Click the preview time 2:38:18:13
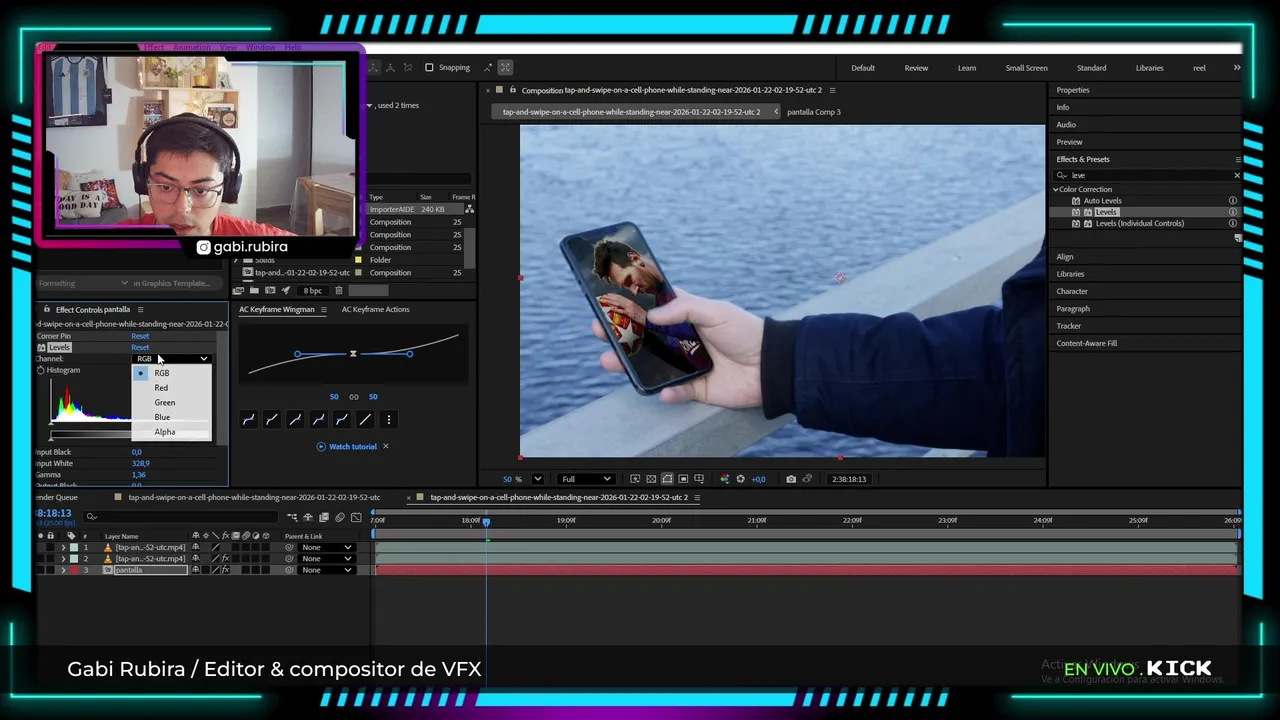This screenshot has width=1280, height=720. tap(849, 479)
